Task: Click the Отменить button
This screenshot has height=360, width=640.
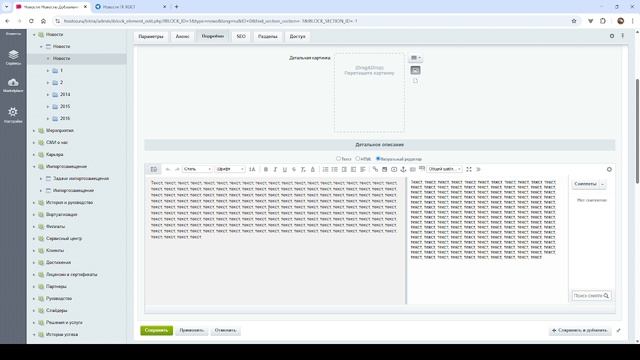Action: click(226, 330)
